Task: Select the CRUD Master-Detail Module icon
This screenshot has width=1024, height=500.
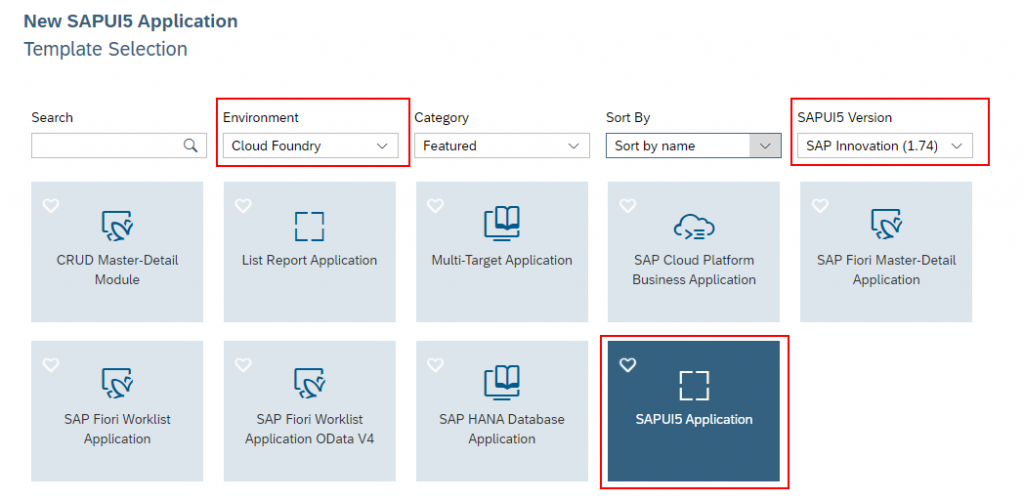Action: (x=118, y=226)
